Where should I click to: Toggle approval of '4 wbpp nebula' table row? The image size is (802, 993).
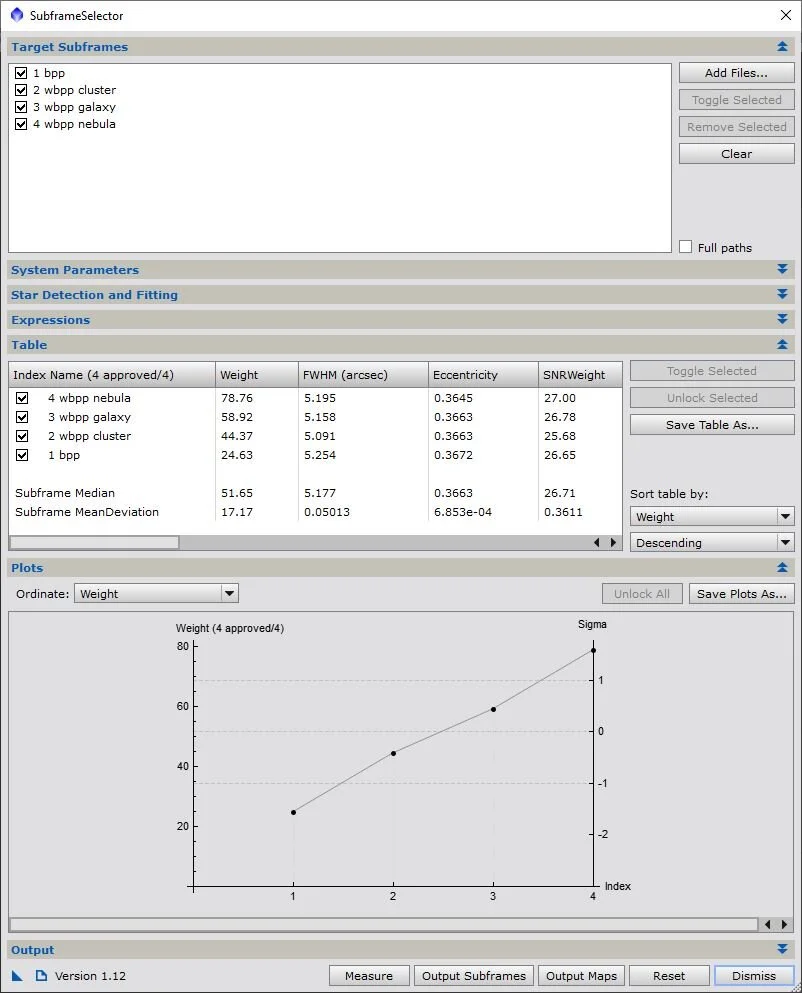tap(22, 398)
